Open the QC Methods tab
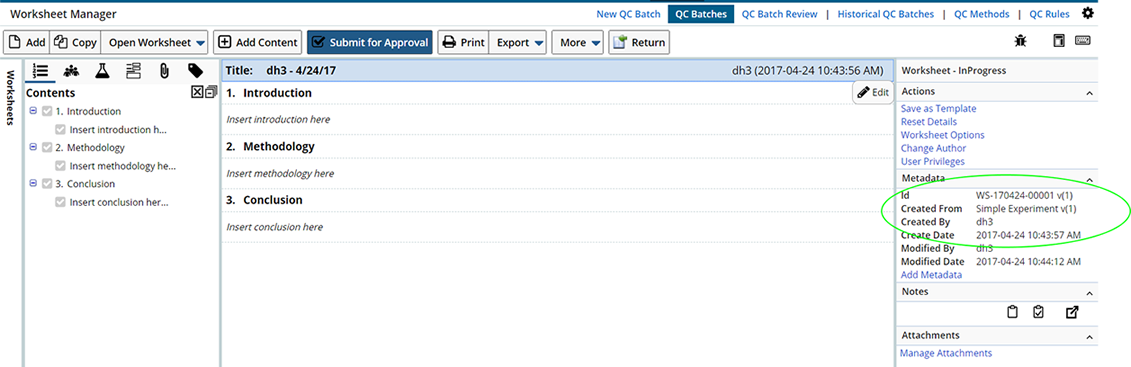This screenshot has width=1131, height=367. [x=981, y=14]
